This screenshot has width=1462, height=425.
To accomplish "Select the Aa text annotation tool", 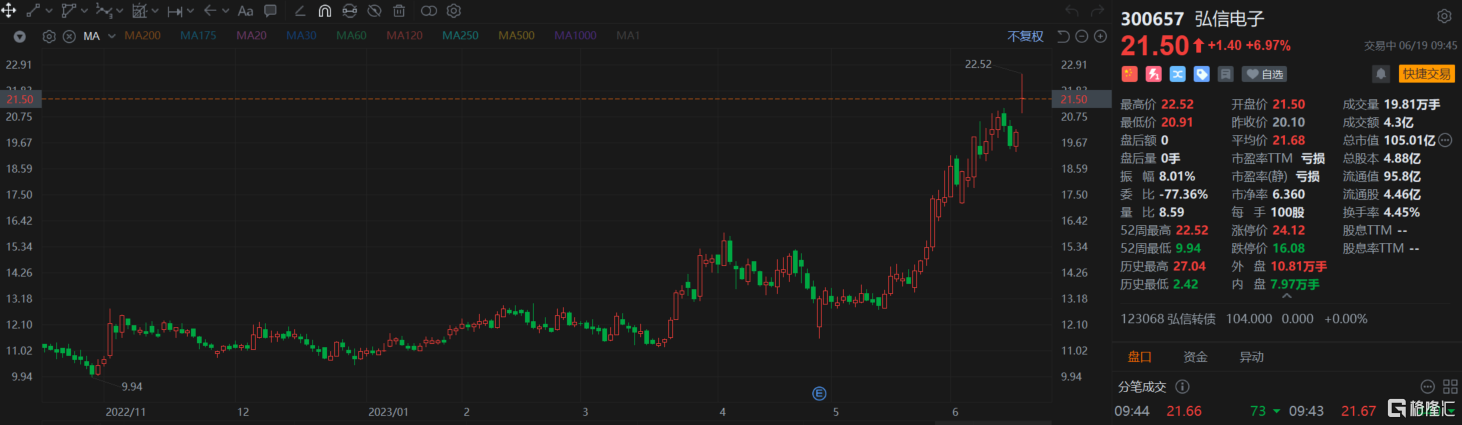I will click(x=246, y=11).
